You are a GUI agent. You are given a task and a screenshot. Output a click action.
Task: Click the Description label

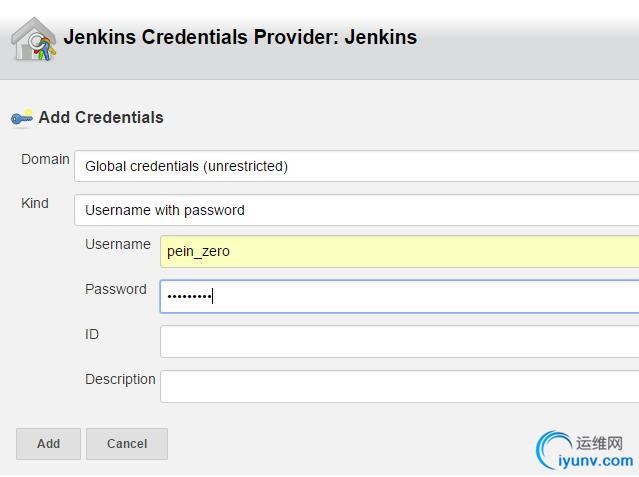[x=120, y=380]
